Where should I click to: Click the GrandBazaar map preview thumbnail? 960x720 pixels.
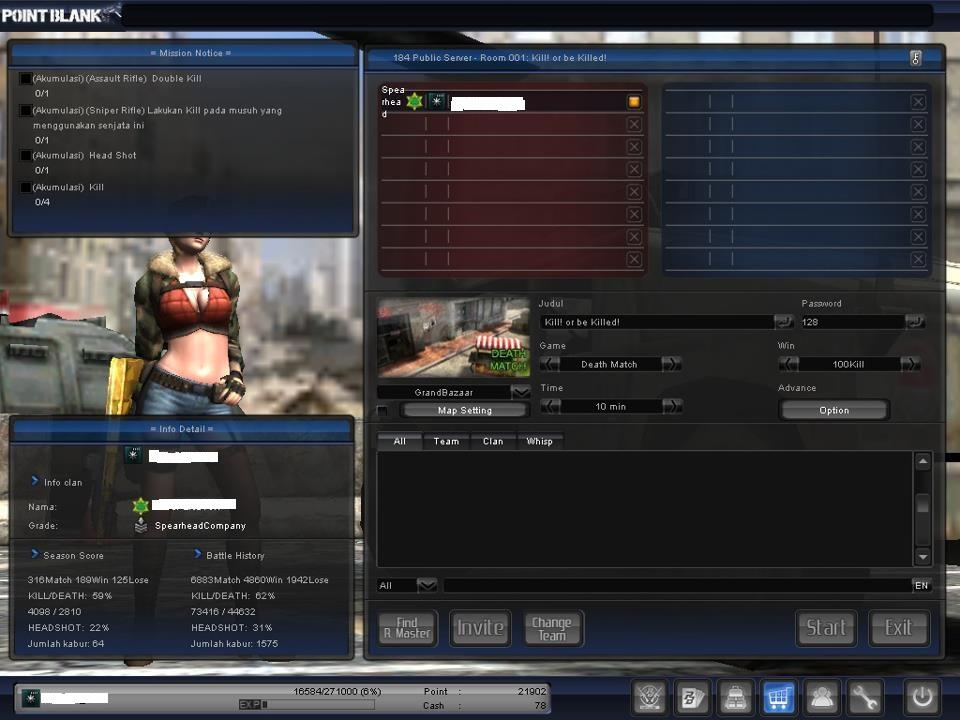[x=454, y=338]
